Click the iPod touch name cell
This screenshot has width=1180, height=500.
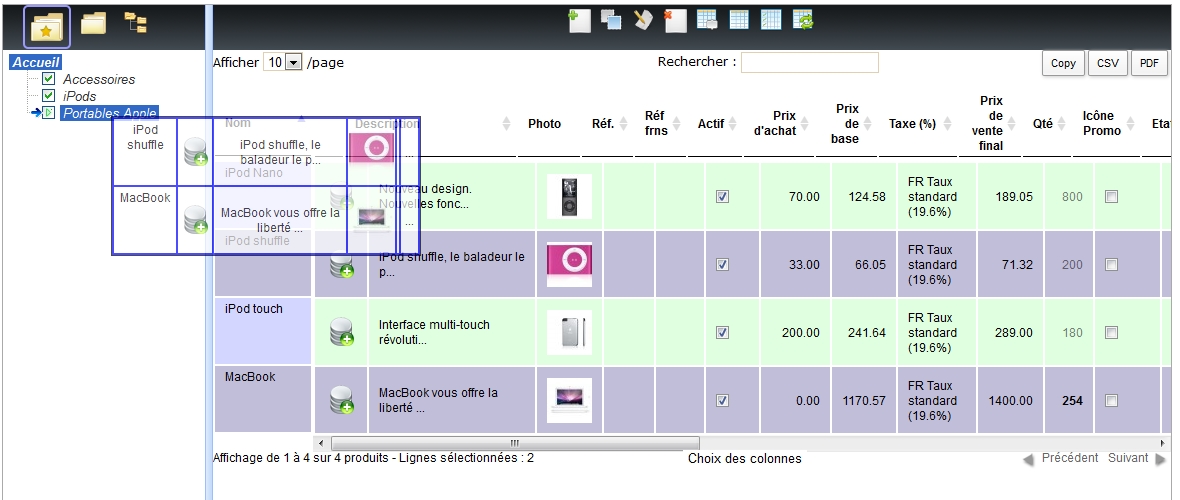click(263, 331)
